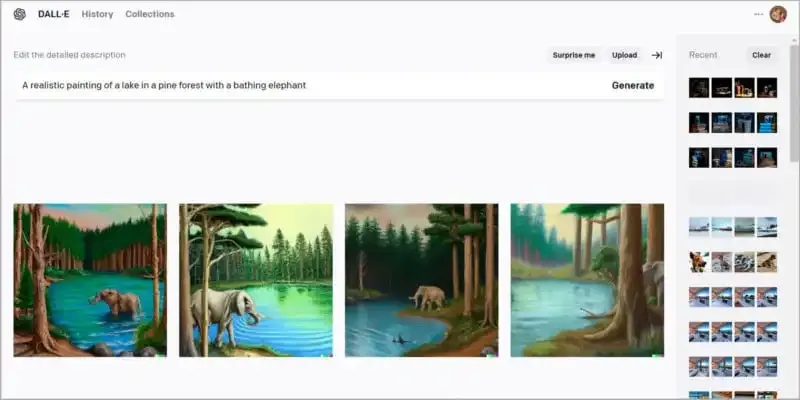Collapse the sidebar with the arrow icon
Viewport: 800px width, 400px height.
point(657,55)
